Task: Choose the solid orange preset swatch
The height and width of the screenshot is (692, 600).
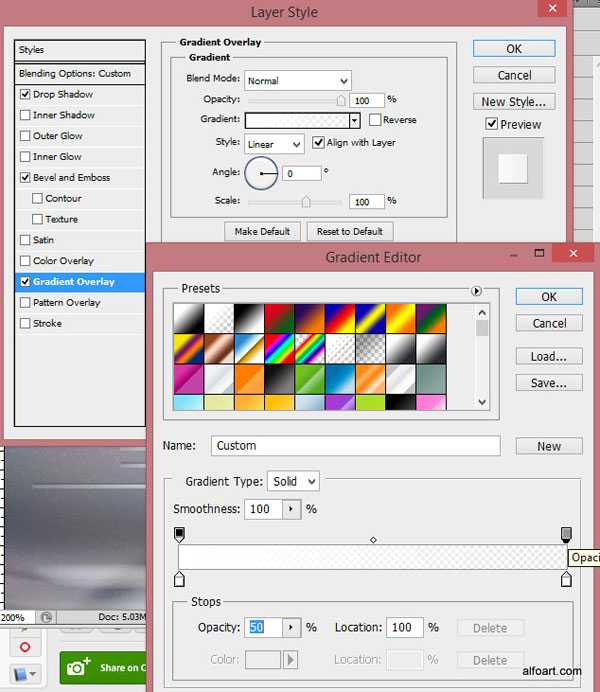Action: pyautogui.click(x=249, y=379)
